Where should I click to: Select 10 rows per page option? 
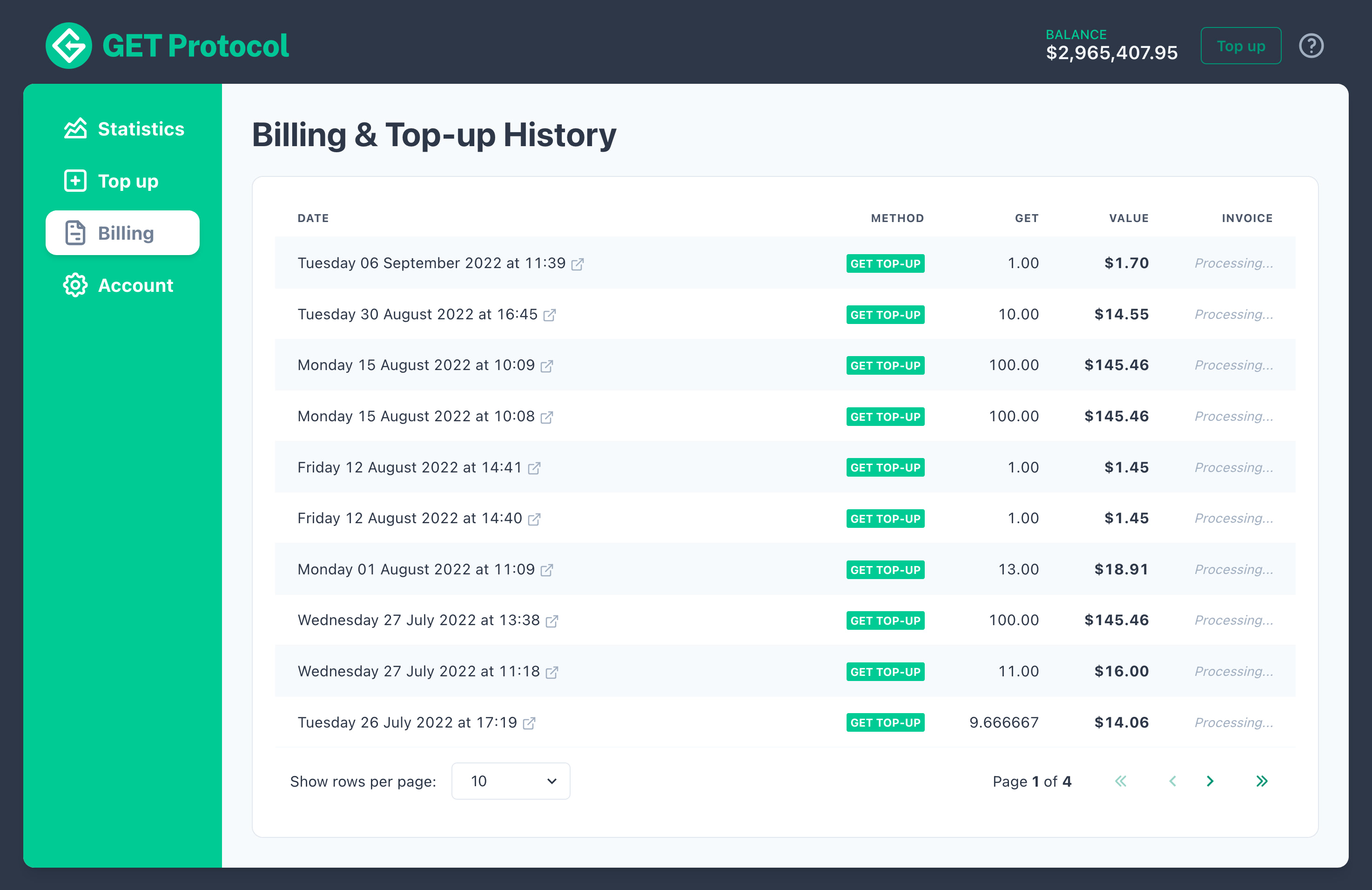[x=511, y=781]
